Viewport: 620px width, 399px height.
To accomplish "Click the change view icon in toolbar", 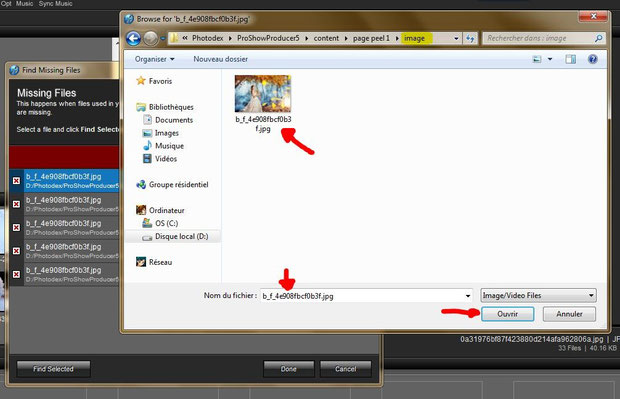I will pos(537,59).
